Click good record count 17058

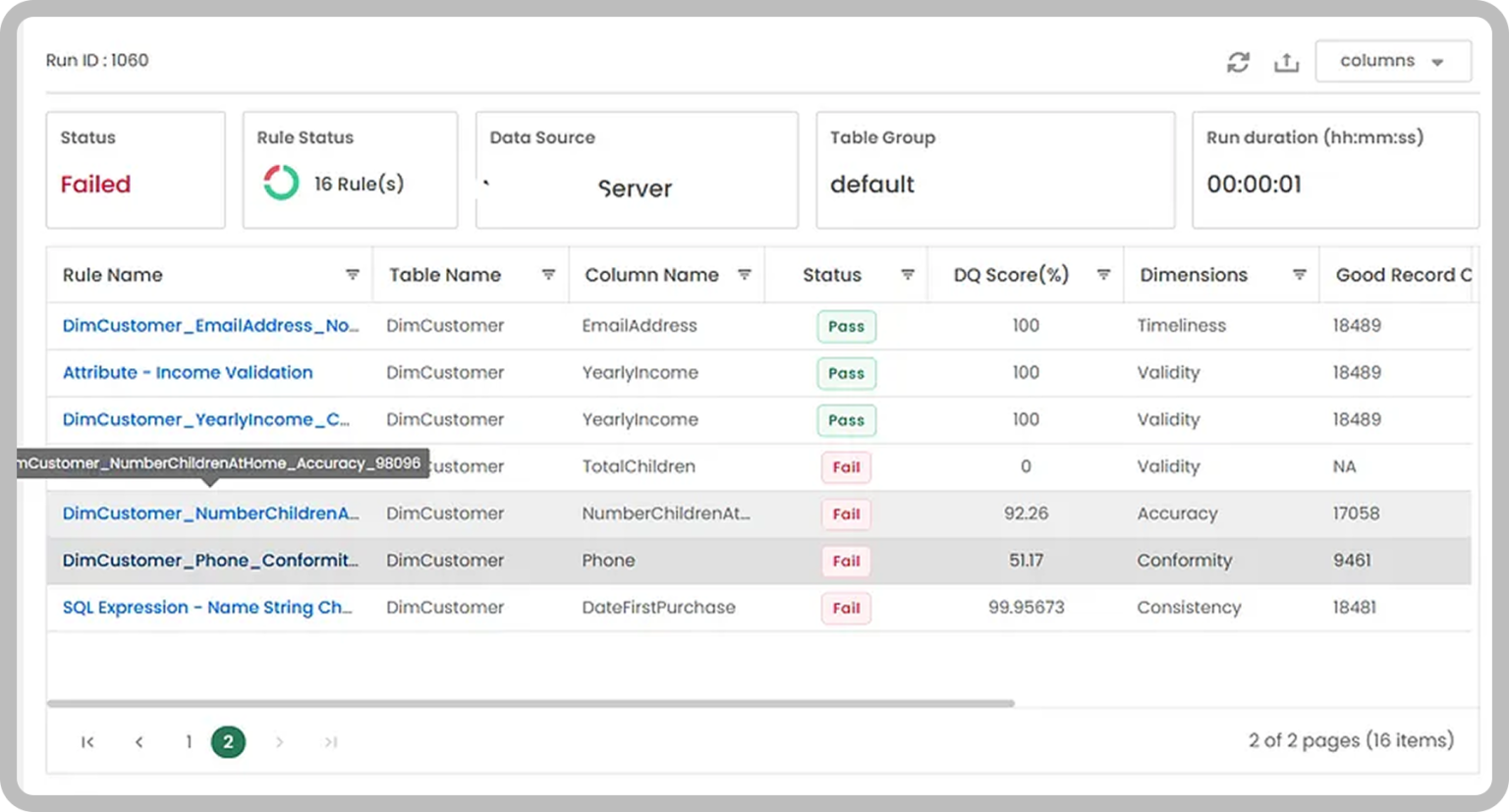(x=1356, y=514)
